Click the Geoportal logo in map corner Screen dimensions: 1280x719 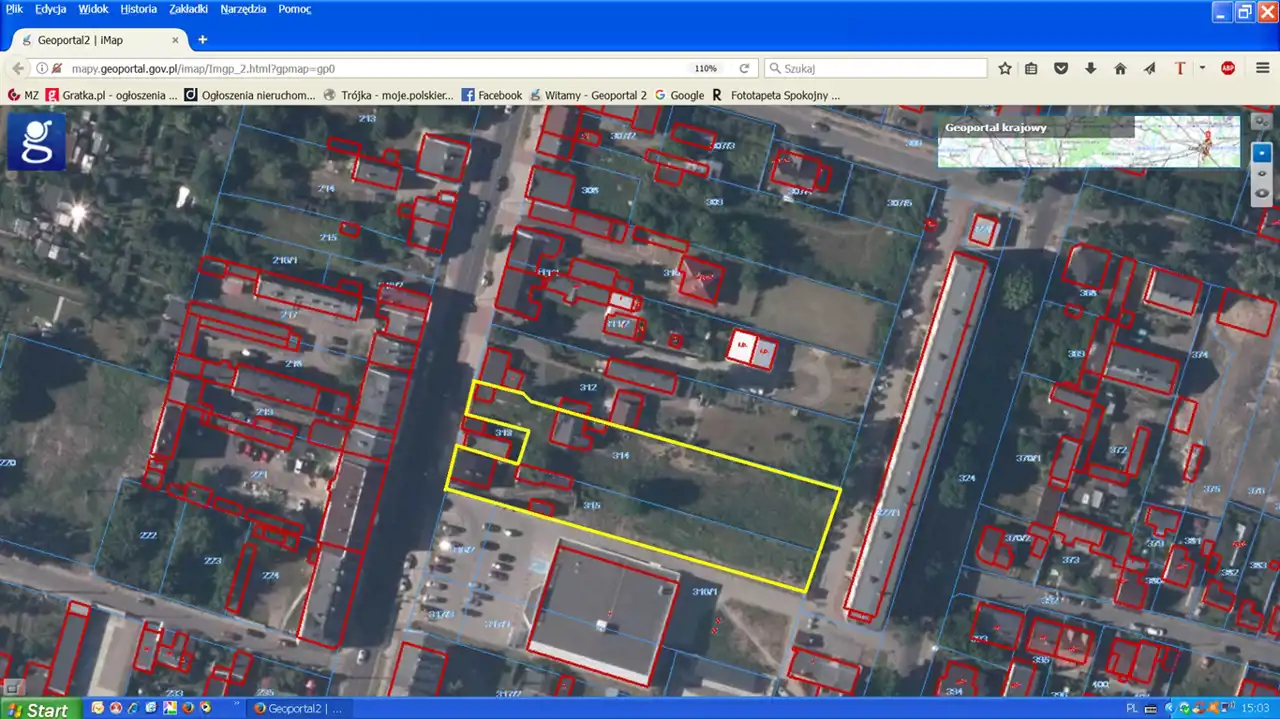coord(37,141)
